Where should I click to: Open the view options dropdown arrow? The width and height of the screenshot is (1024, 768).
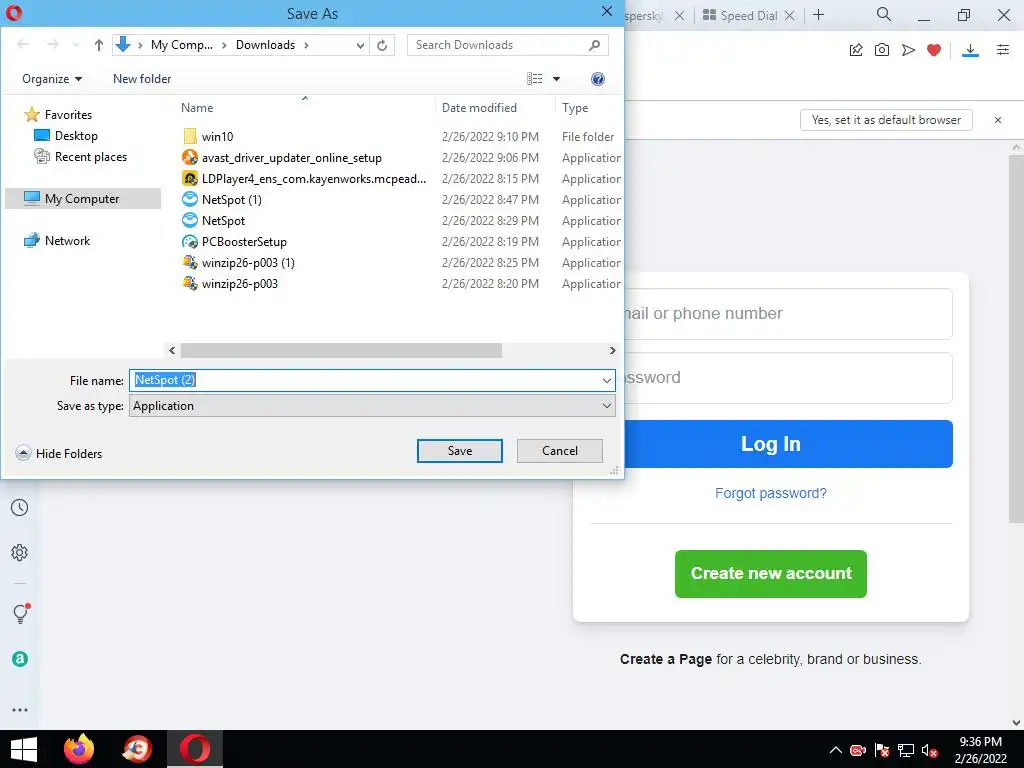click(x=556, y=79)
